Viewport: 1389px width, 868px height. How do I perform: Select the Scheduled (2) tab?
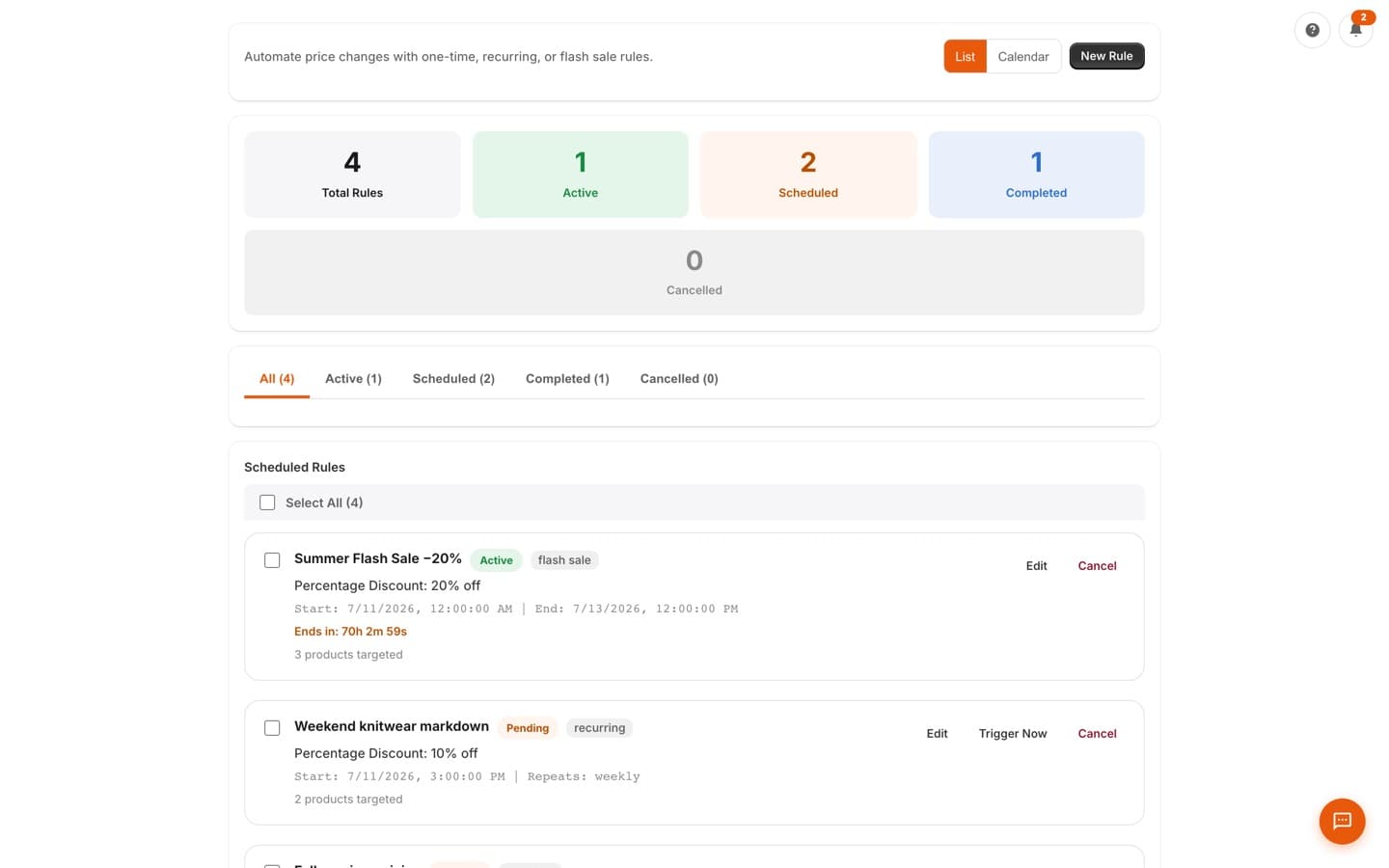coord(453,379)
